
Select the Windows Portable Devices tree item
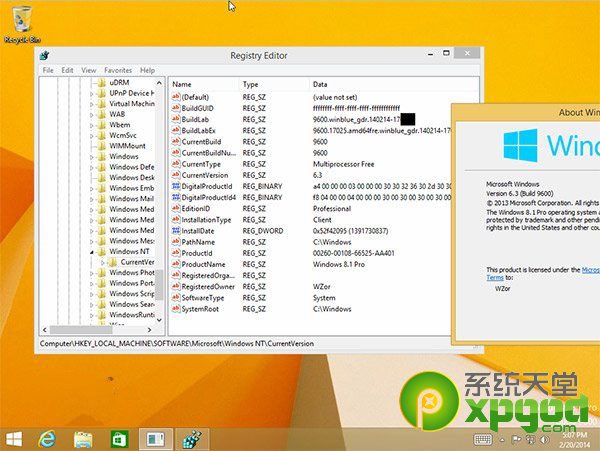(132, 283)
